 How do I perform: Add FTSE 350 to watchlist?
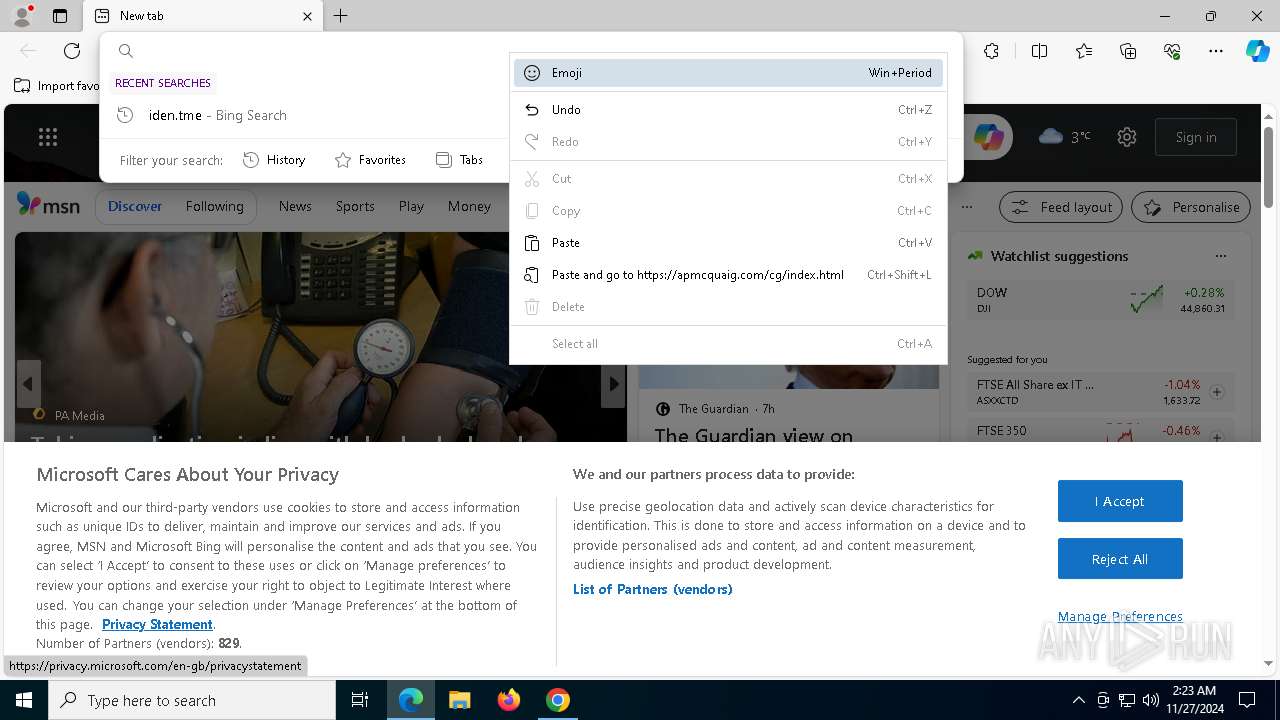(1217, 437)
